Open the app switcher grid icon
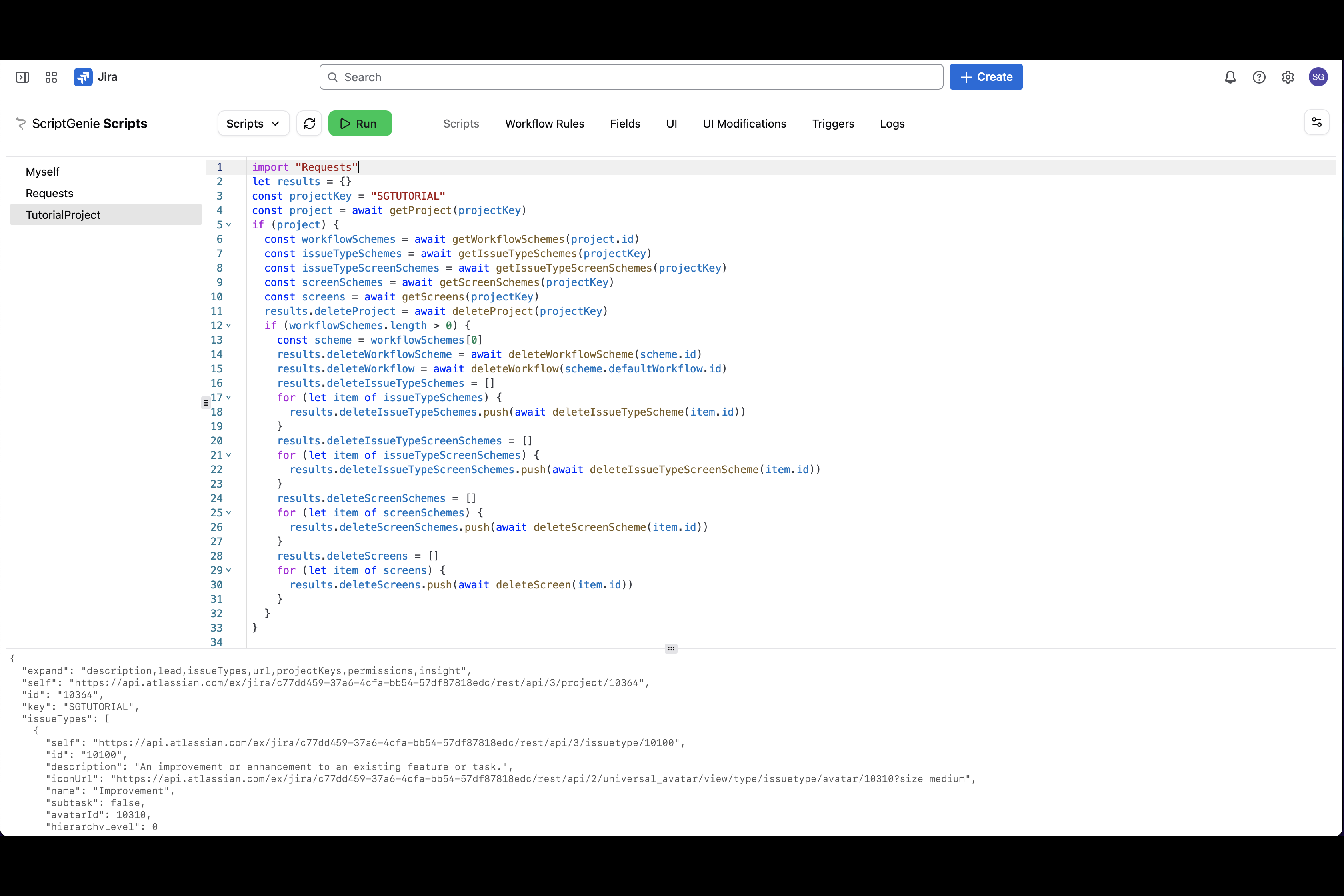 coord(51,77)
